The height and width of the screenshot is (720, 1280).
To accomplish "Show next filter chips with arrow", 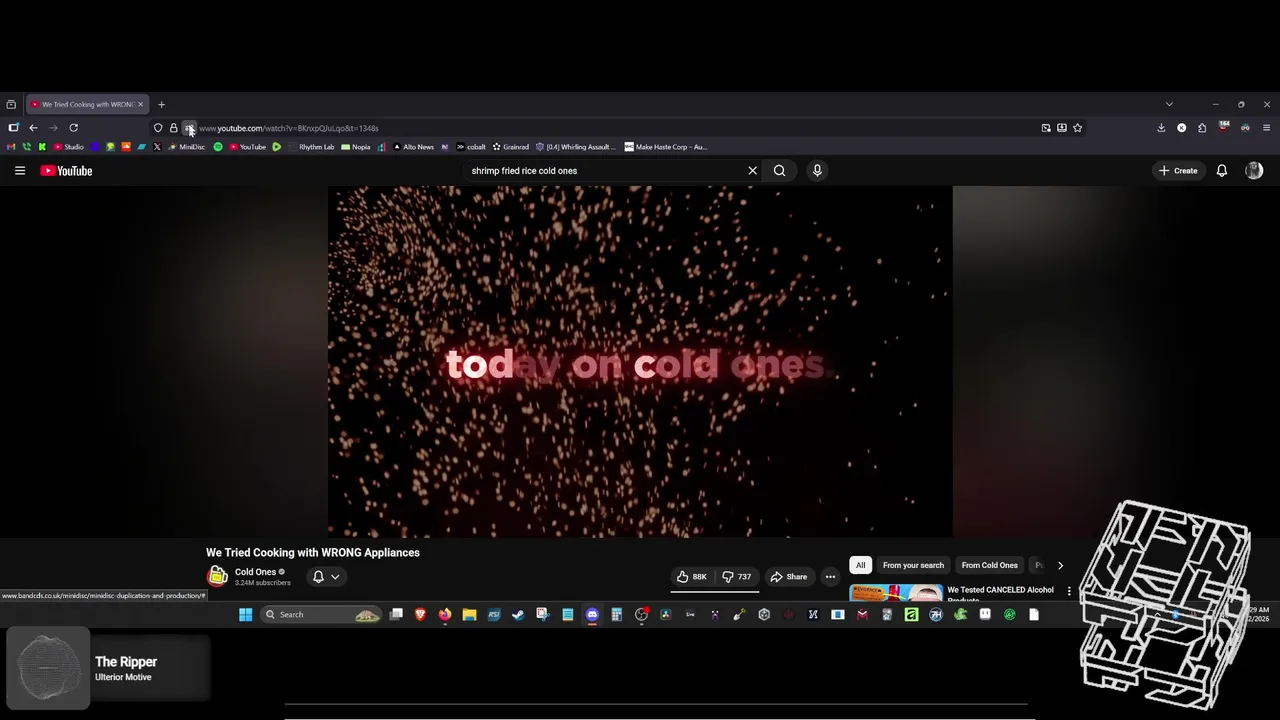I will (1060, 565).
